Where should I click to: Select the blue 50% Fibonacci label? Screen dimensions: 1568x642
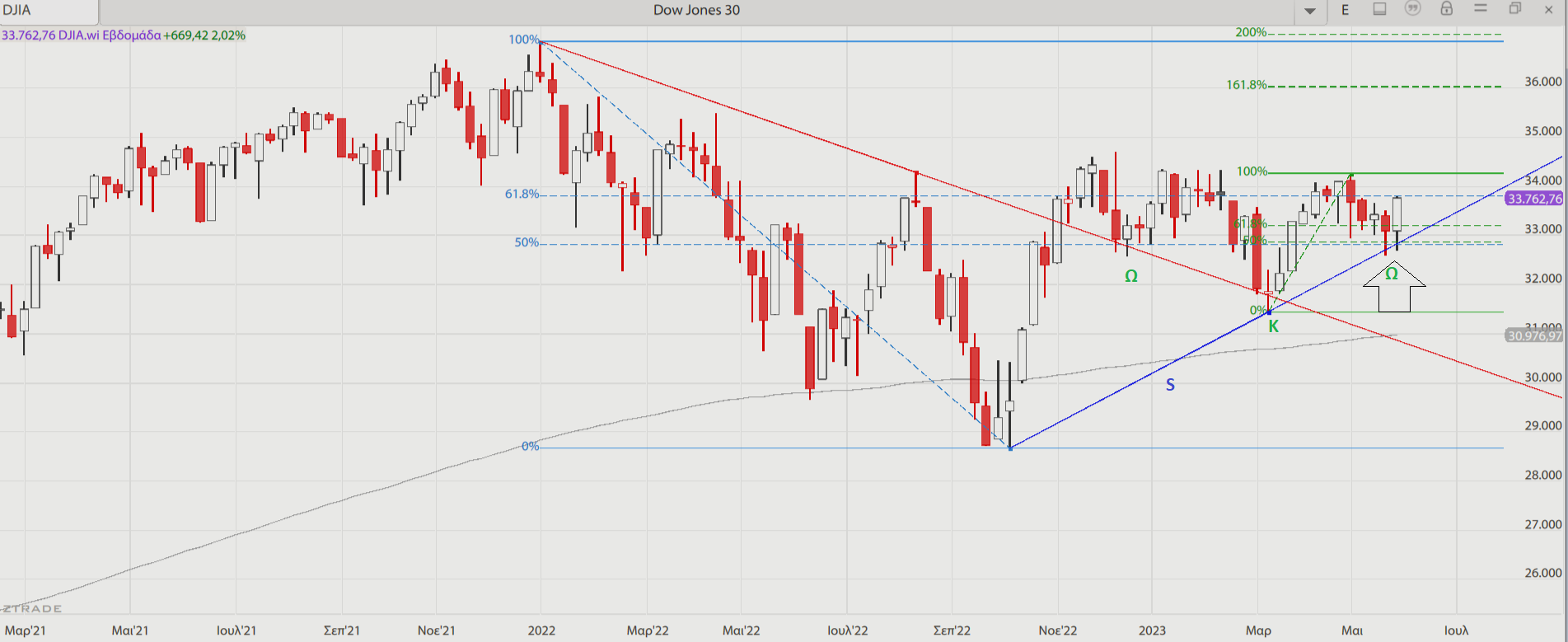pos(526,242)
